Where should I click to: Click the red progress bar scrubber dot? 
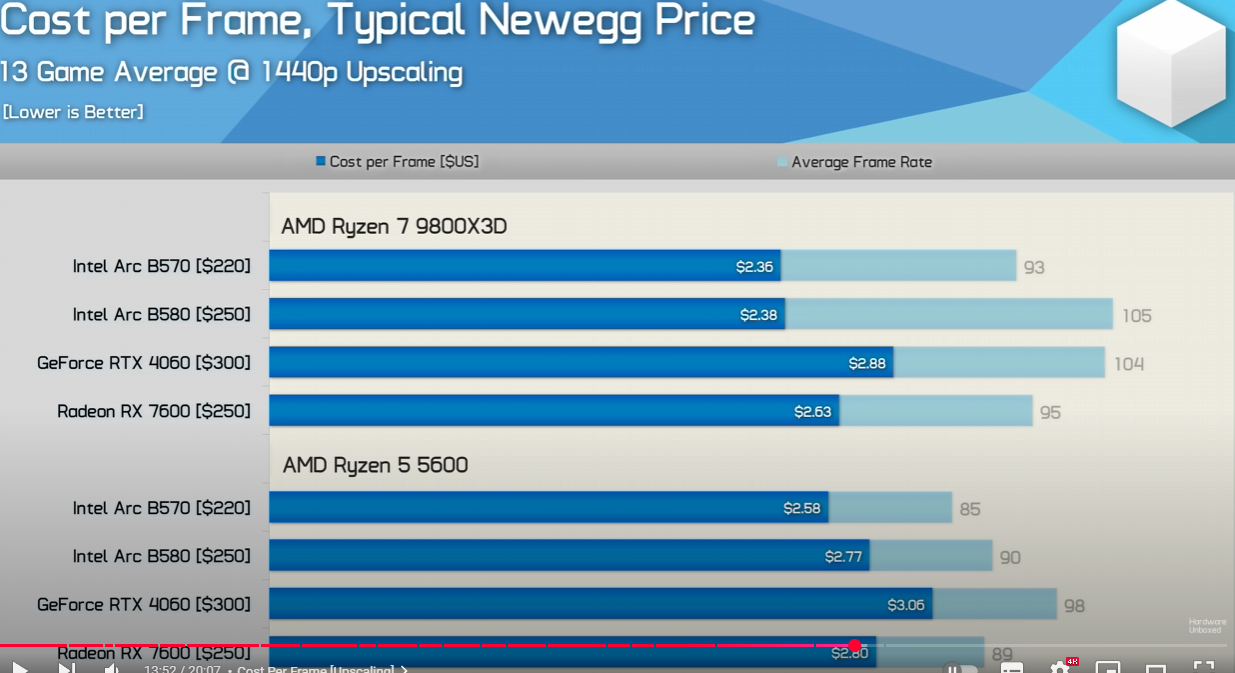click(x=855, y=646)
